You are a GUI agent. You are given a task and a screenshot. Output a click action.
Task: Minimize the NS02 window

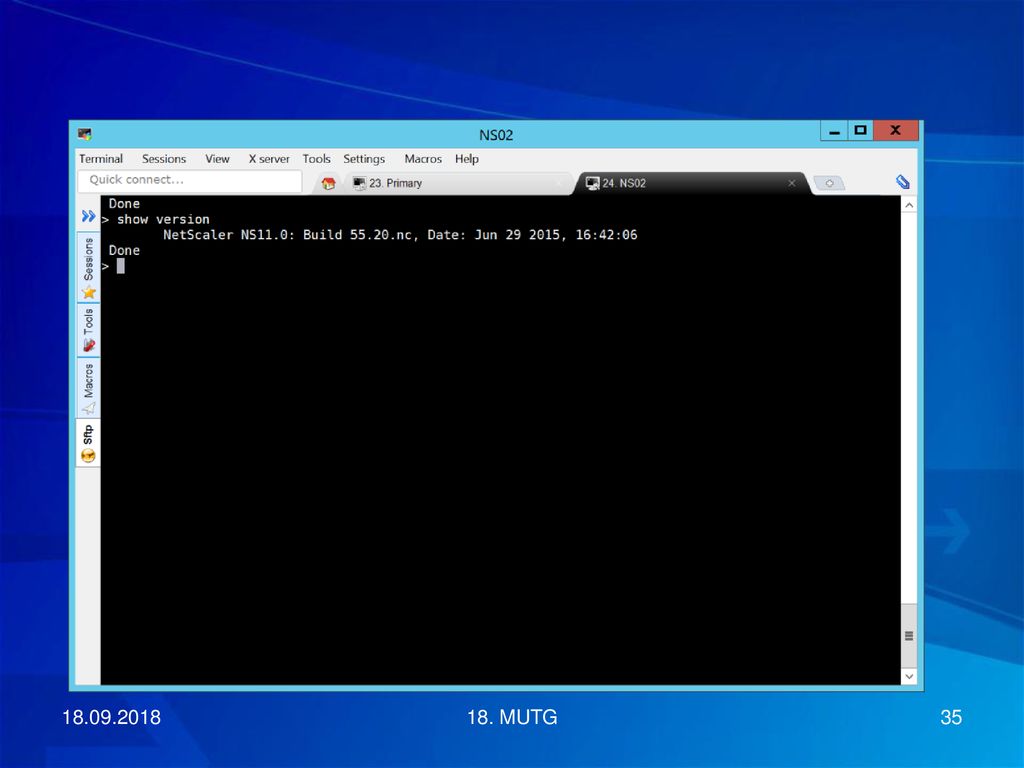834,131
